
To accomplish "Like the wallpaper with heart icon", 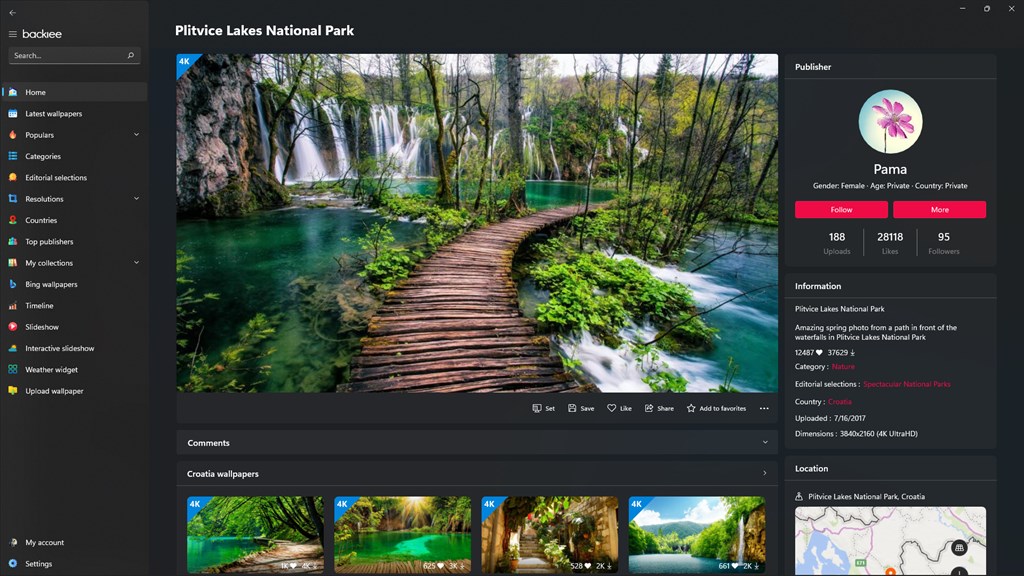I will click(x=611, y=408).
